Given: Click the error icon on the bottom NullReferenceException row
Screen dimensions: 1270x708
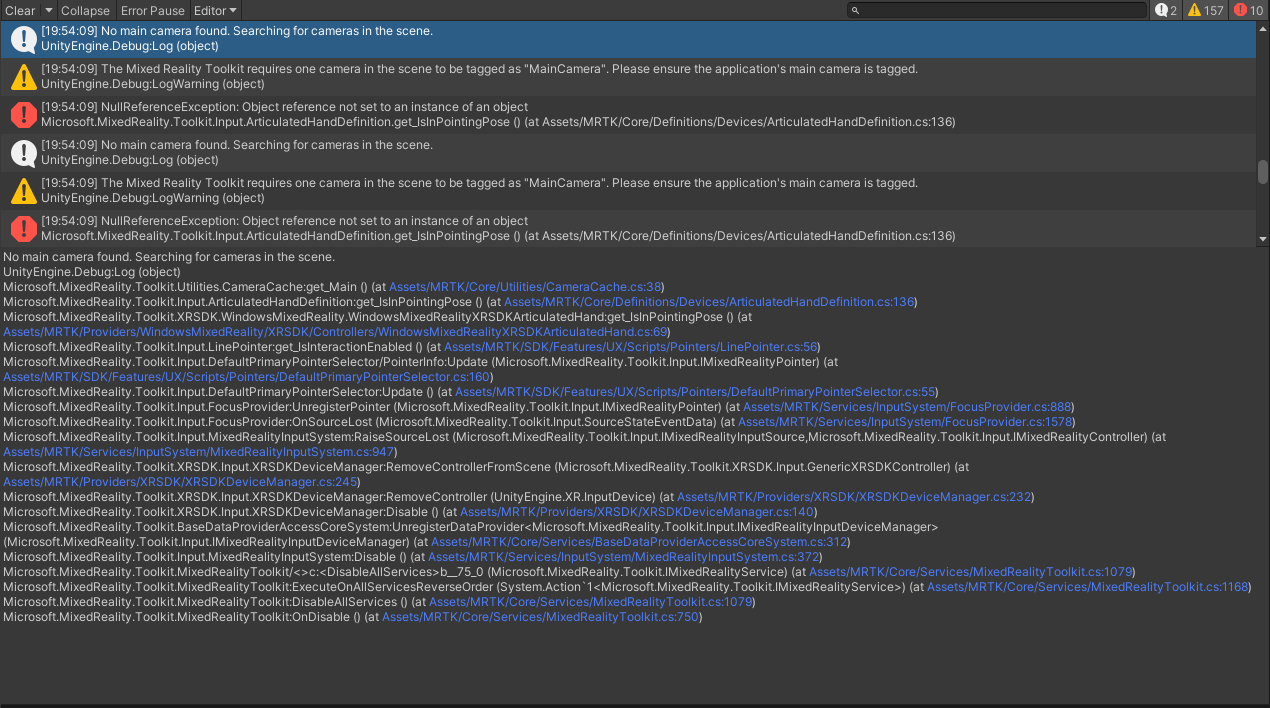Looking at the screenshot, I should (23, 228).
